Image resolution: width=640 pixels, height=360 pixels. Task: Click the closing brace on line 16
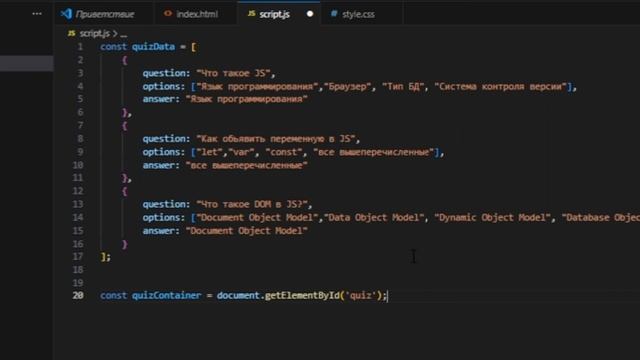point(124,244)
